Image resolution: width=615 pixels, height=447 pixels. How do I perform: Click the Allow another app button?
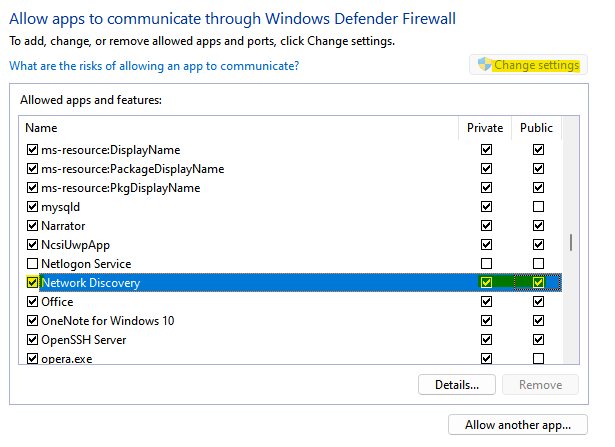pos(517,425)
